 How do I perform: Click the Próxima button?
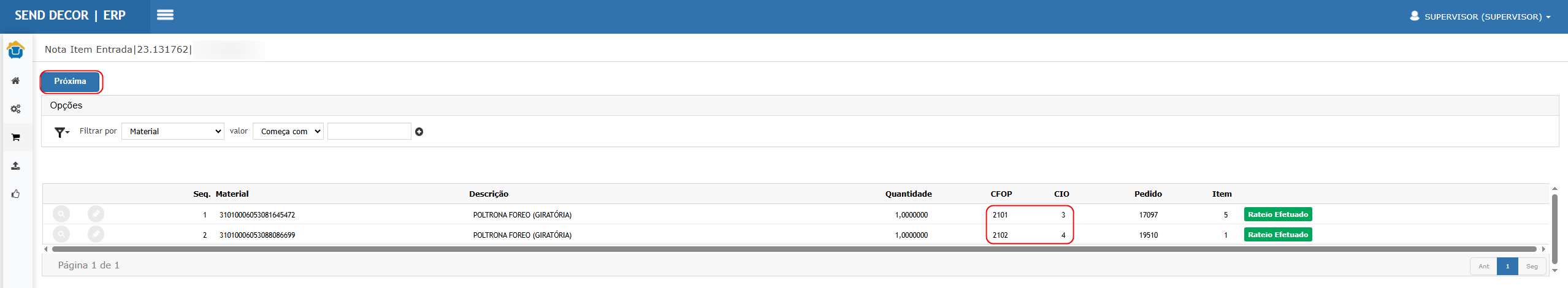coord(71,81)
